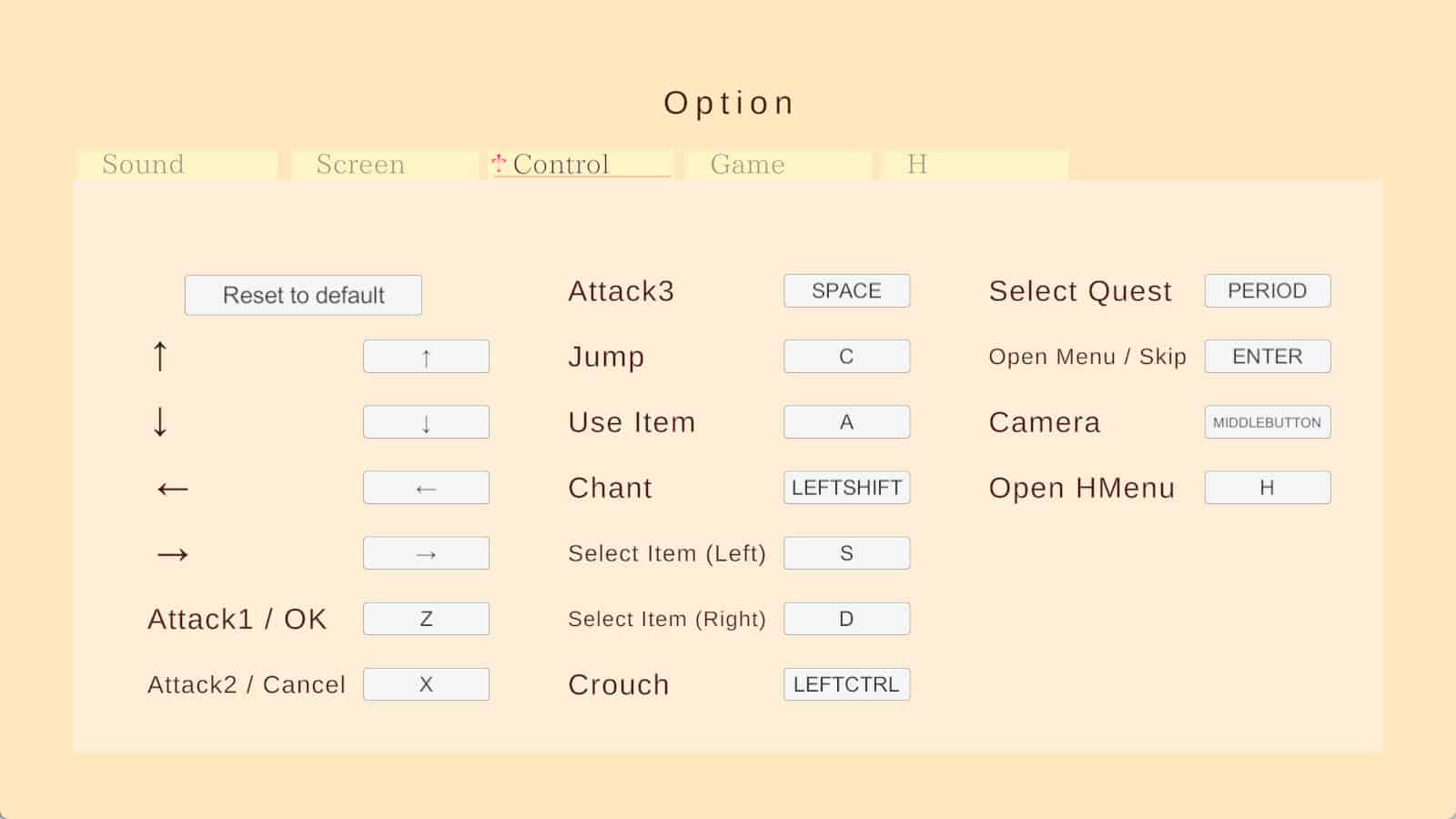Viewport: 1456px width, 819px height.
Task: Select the Game tab
Action: pyautogui.click(x=777, y=165)
